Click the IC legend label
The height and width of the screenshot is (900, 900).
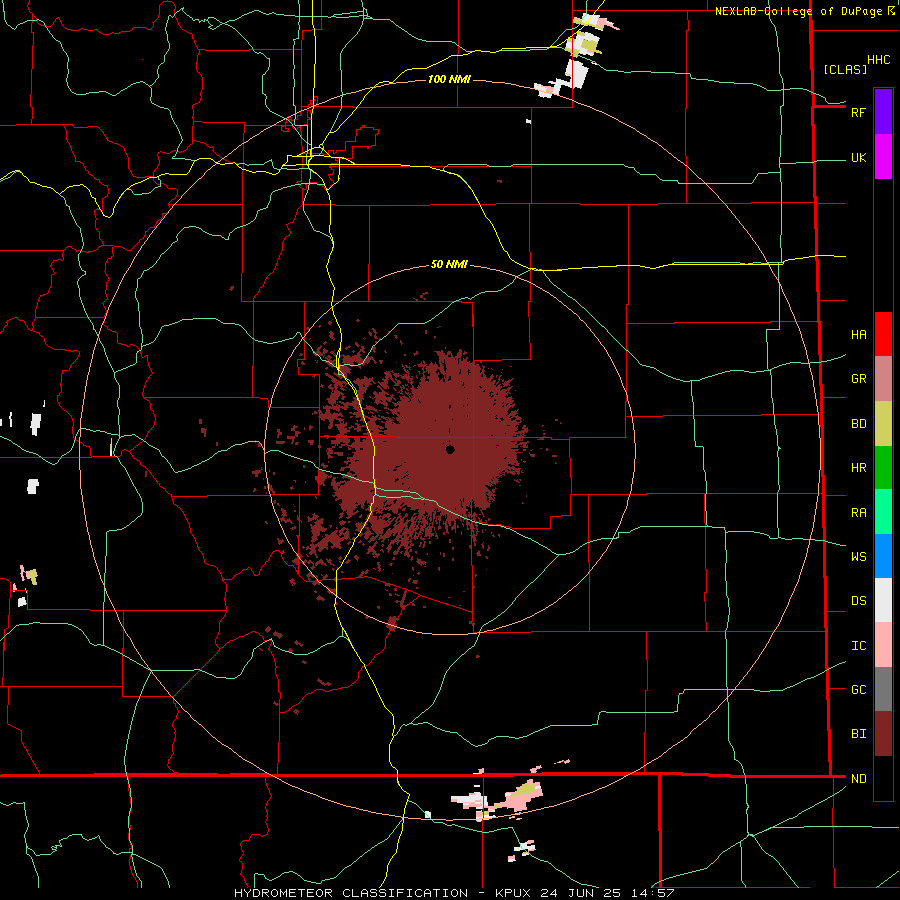point(858,645)
